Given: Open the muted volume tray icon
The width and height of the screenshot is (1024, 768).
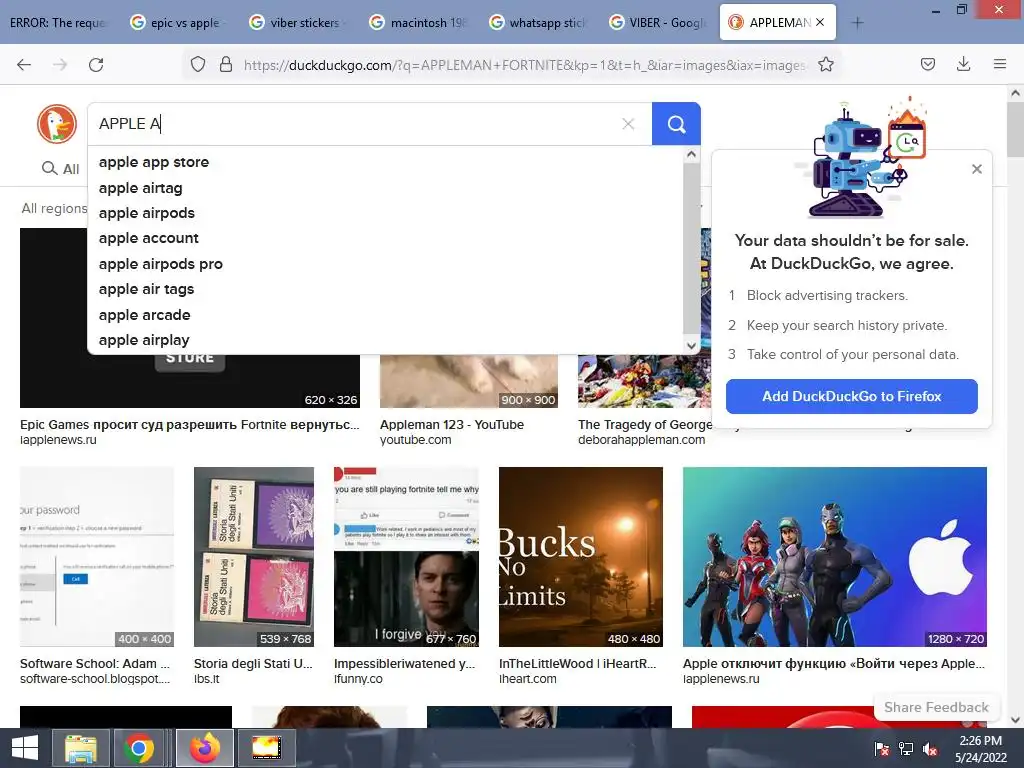Looking at the screenshot, I should (930, 749).
